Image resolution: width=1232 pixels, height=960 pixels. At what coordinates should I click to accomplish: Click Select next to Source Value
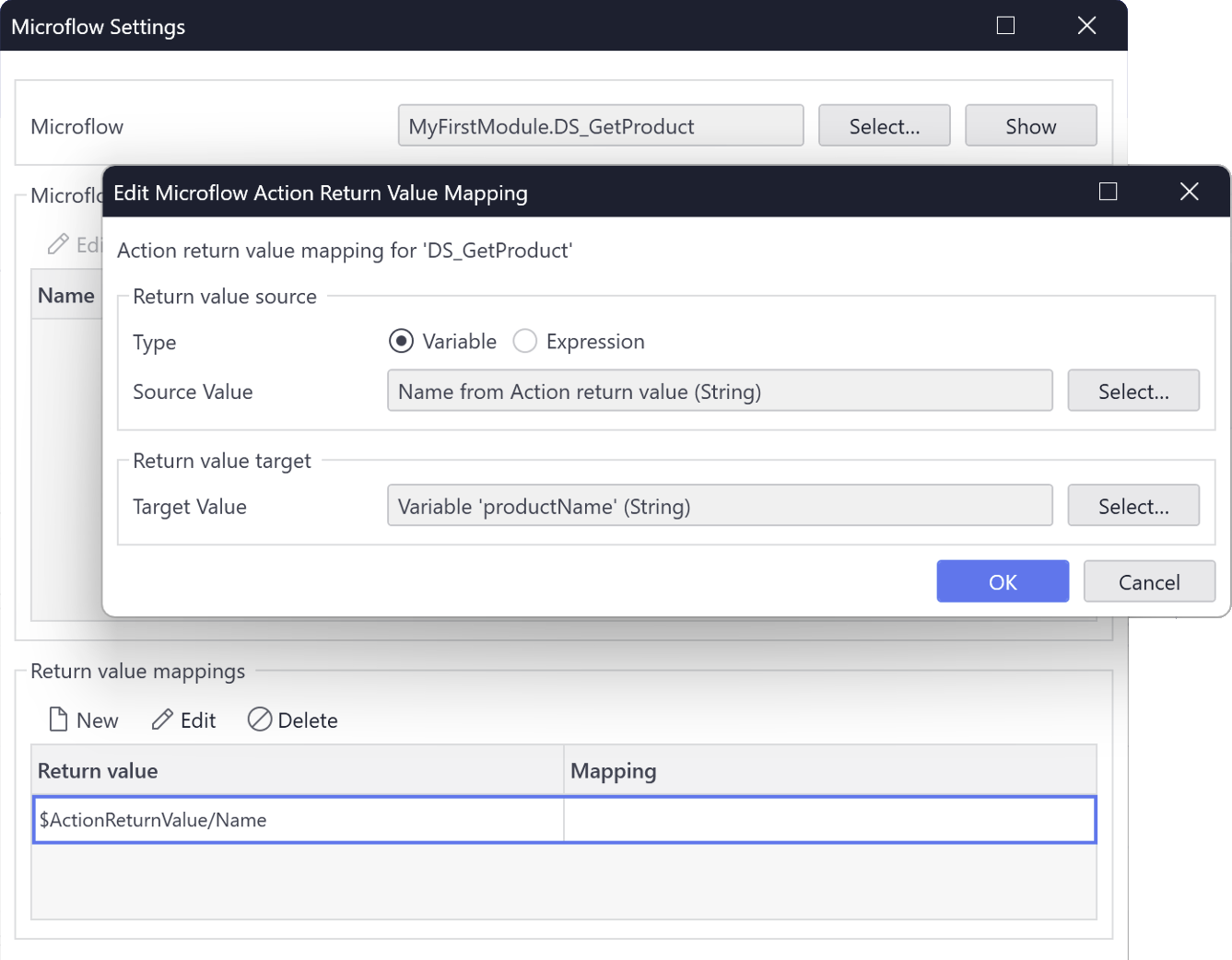[1133, 391]
